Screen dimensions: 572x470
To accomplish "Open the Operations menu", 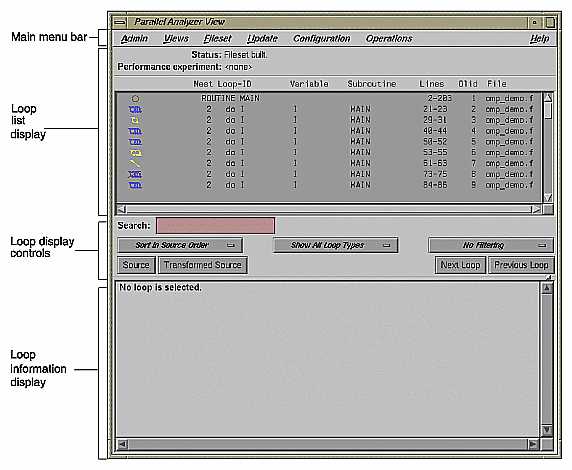I will [x=389, y=38].
